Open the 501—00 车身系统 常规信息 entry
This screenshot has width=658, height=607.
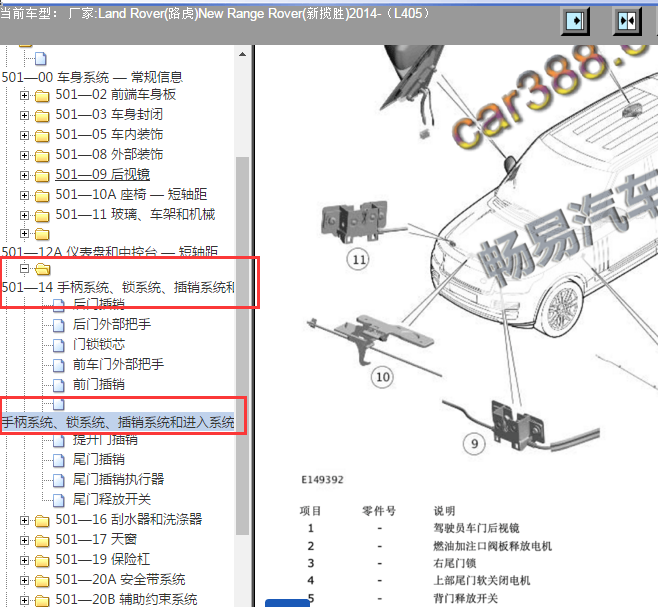tap(92, 77)
